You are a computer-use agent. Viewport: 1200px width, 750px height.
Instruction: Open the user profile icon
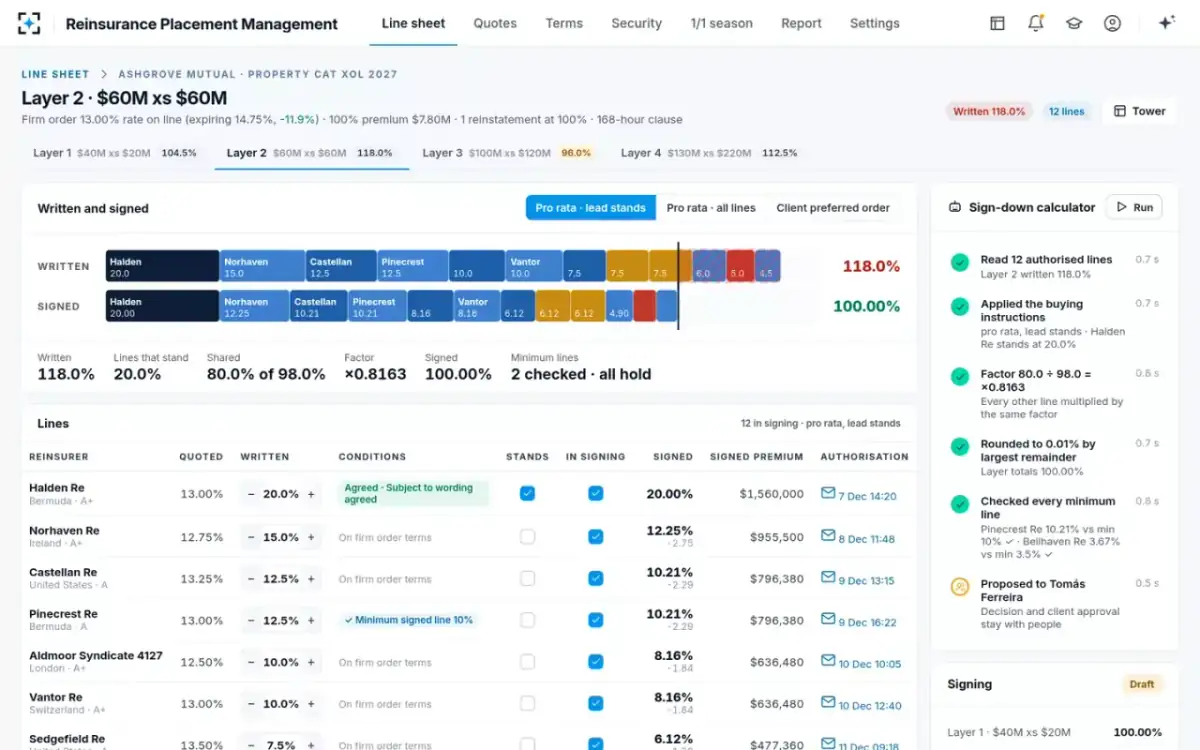click(1112, 23)
